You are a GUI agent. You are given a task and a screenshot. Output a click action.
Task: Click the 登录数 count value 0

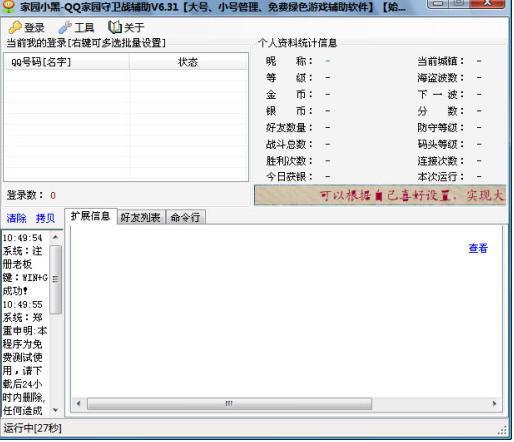tap(53, 196)
